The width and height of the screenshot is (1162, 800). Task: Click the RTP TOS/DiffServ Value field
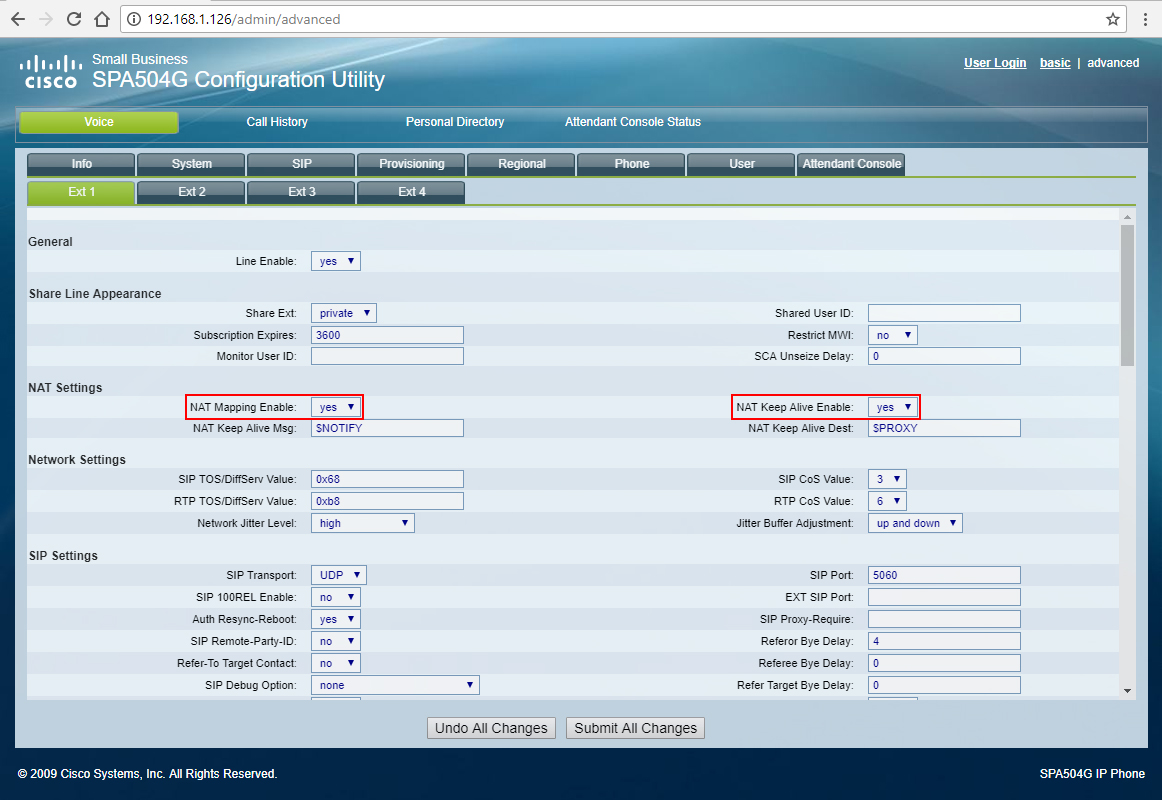coord(388,501)
